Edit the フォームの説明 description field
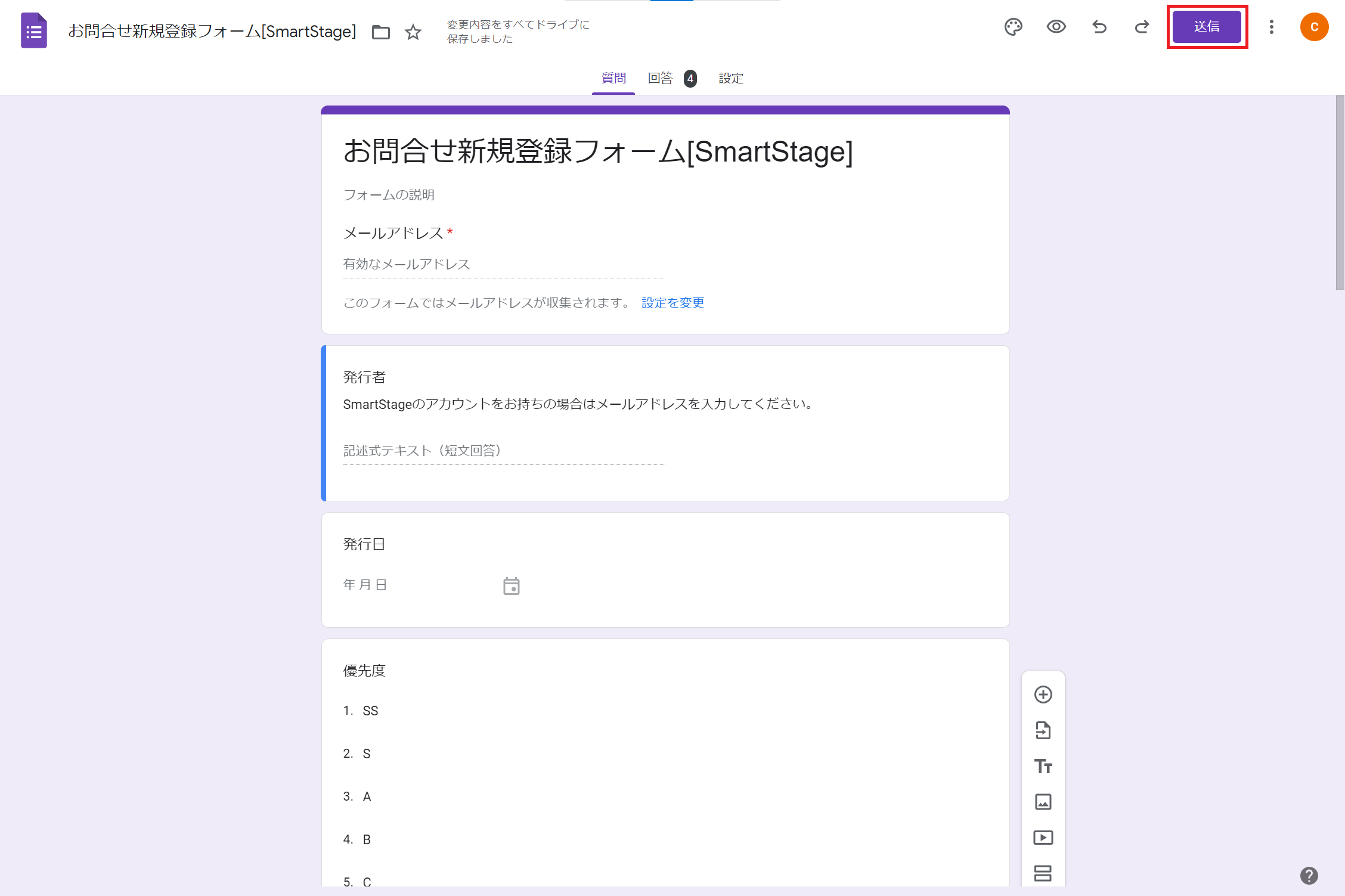 point(389,195)
